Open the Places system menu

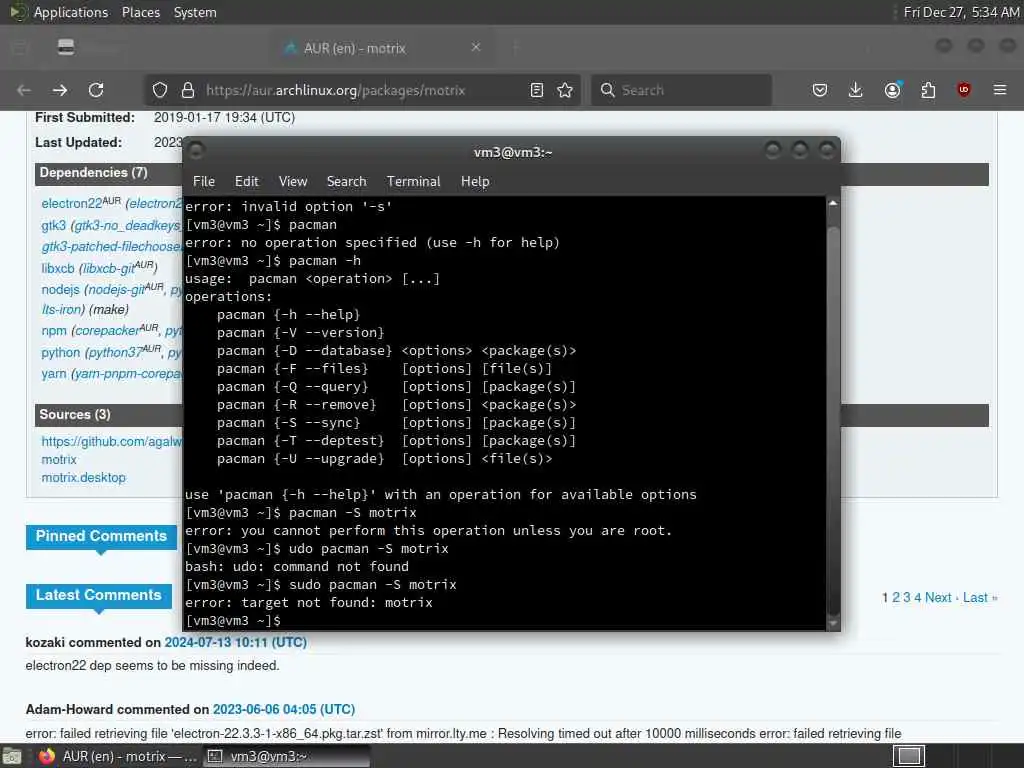pos(141,12)
